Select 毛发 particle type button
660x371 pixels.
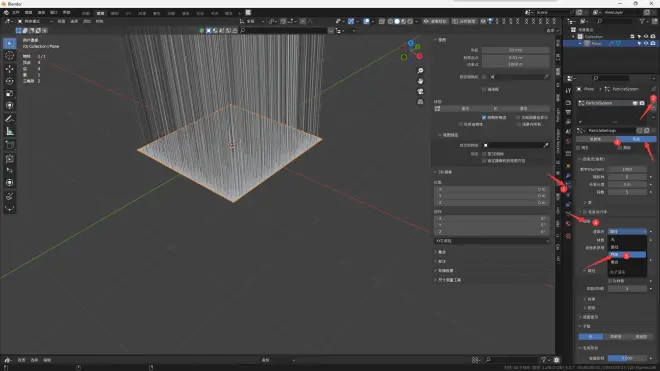coord(636,139)
